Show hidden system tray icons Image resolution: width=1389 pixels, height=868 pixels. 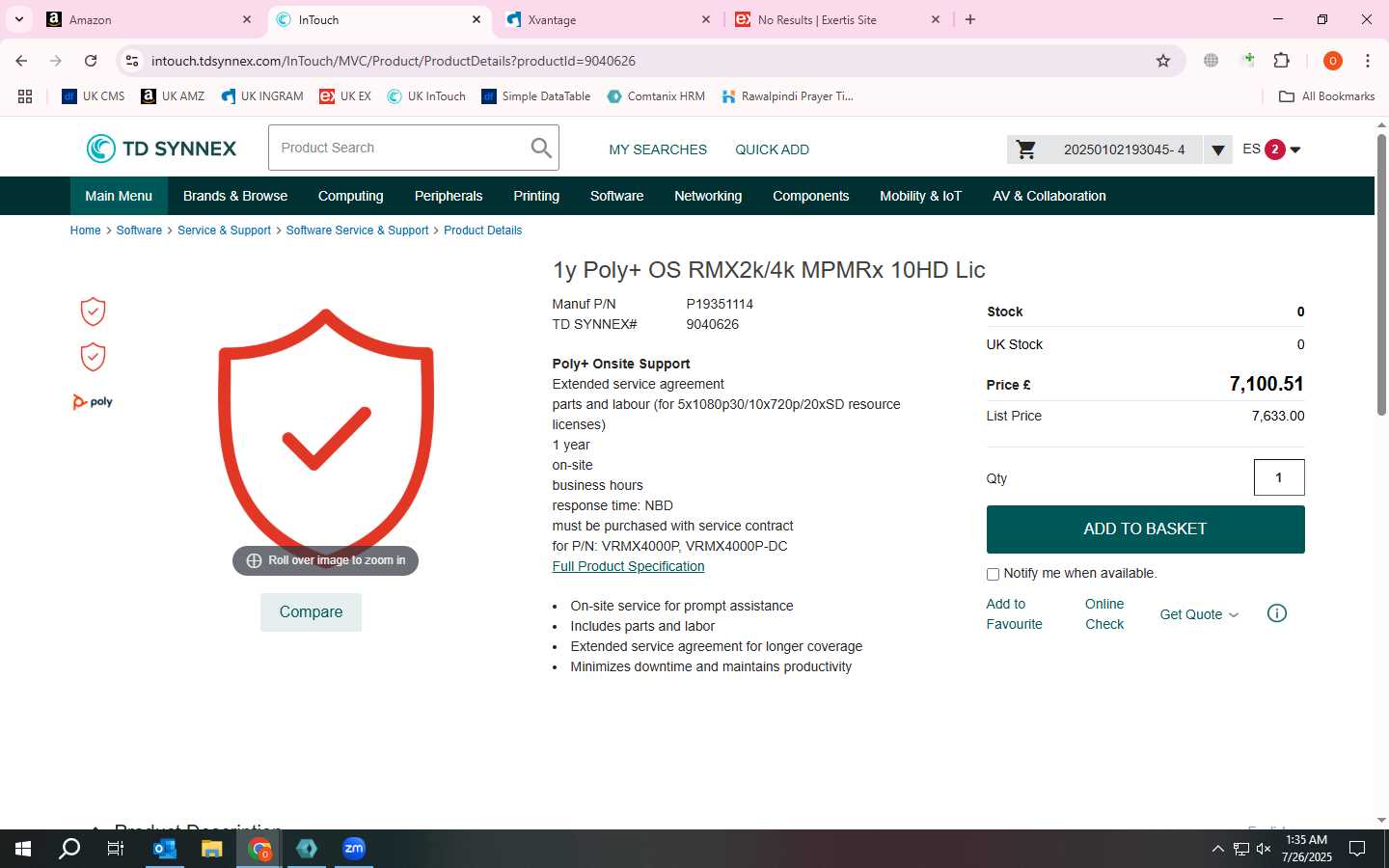point(1217,849)
